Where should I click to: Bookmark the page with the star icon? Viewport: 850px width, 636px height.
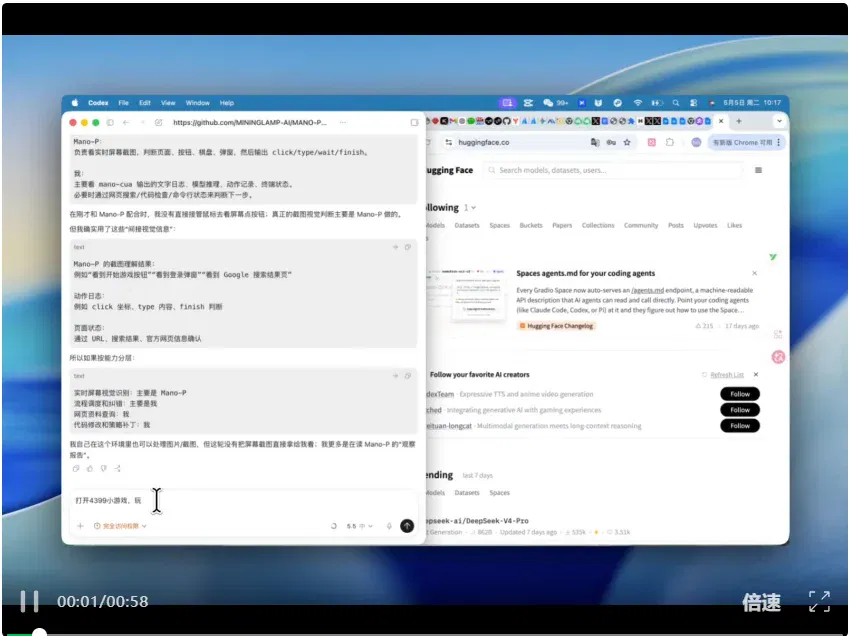tap(627, 142)
